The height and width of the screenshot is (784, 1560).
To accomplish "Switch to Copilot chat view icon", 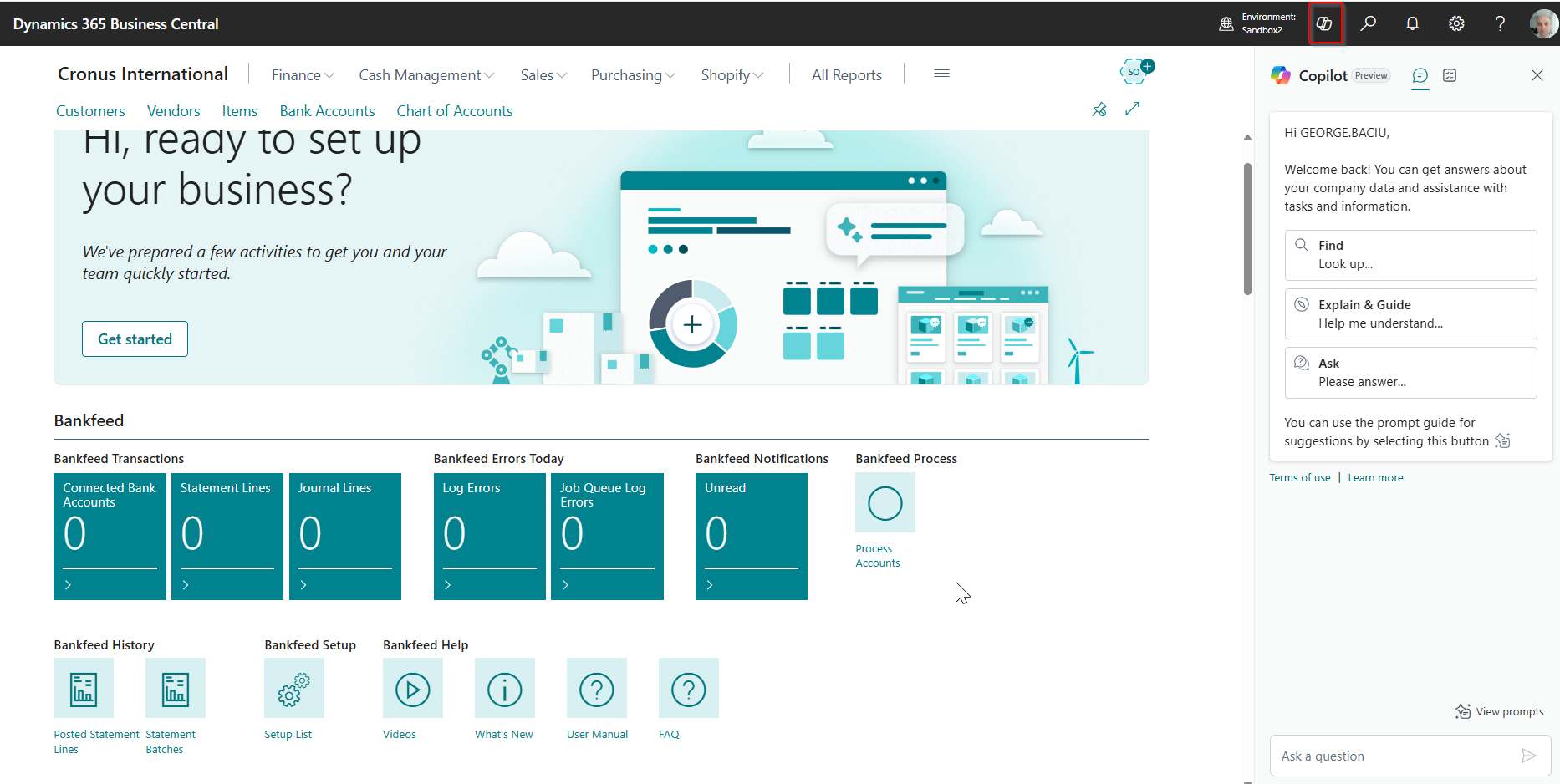I will [x=1420, y=75].
